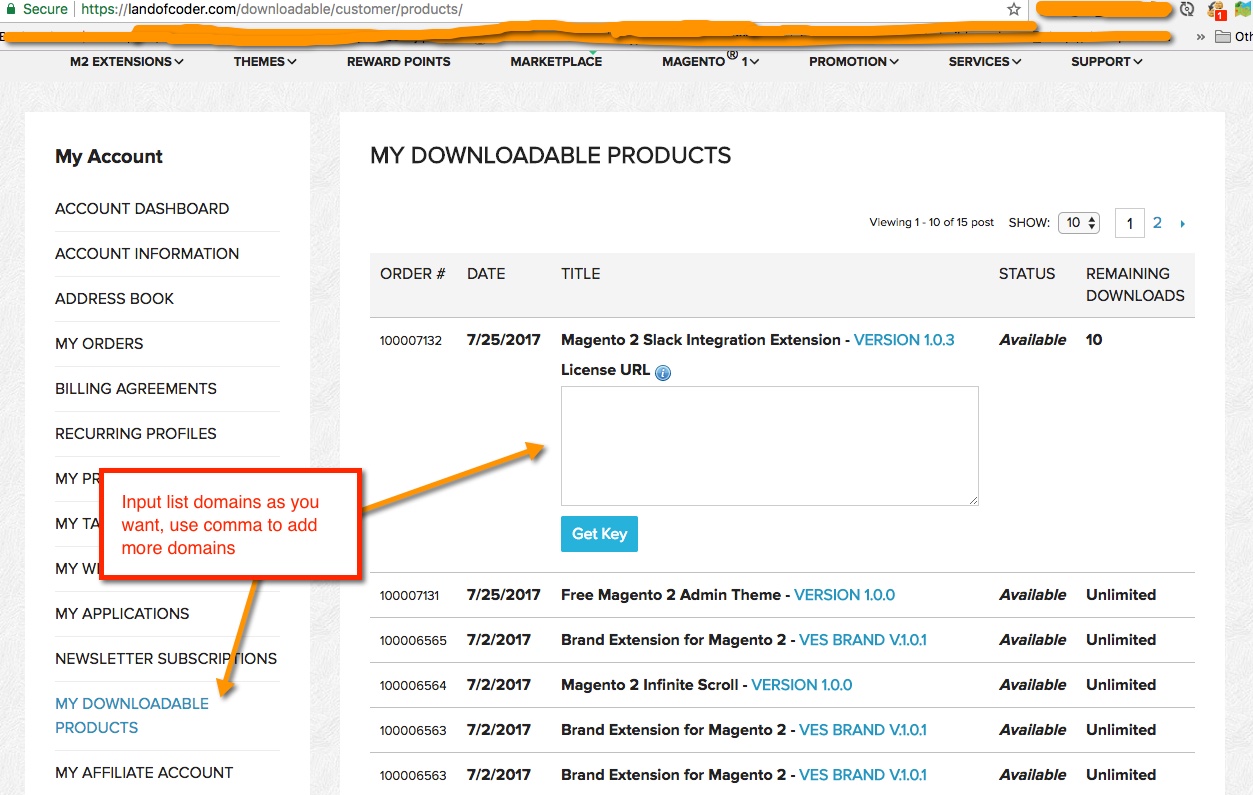This screenshot has height=795, width=1253.
Task: Open the cookie extension with red badge
Action: pos(1216,10)
